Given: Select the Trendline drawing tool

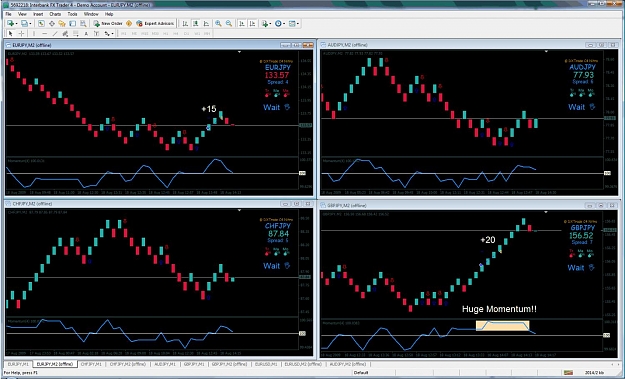Looking at the screenshot, I should pyautogui.click(x=55, y=33).
